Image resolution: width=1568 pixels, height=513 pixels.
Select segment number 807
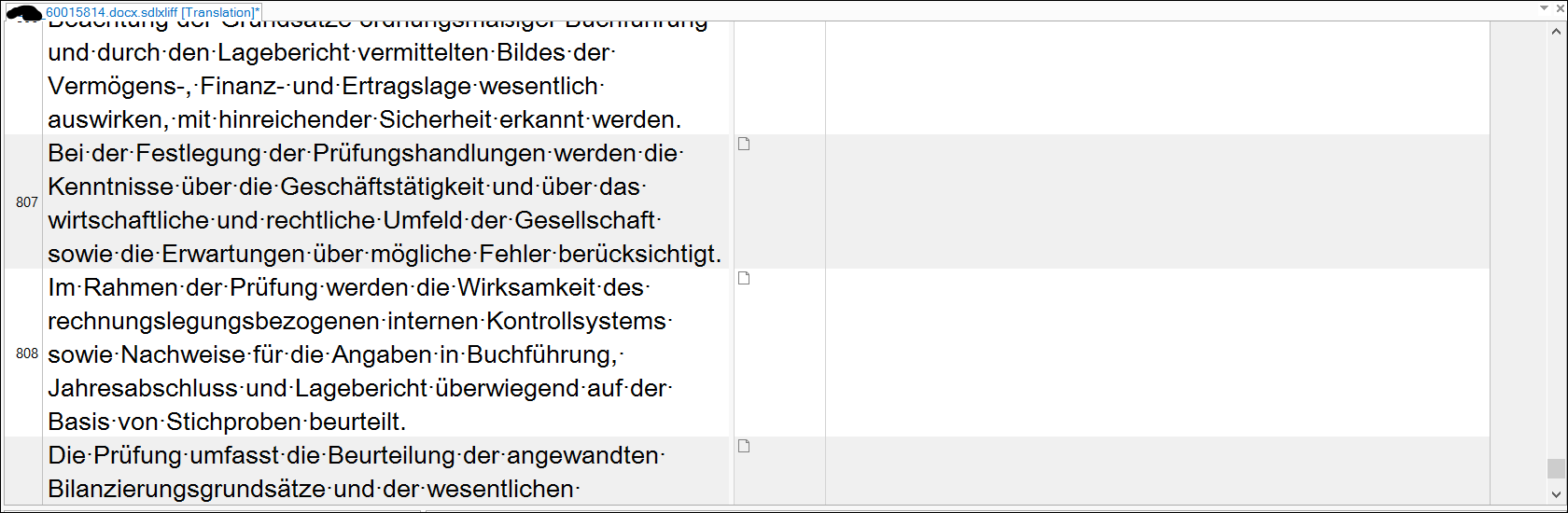[x=27, y=201]
